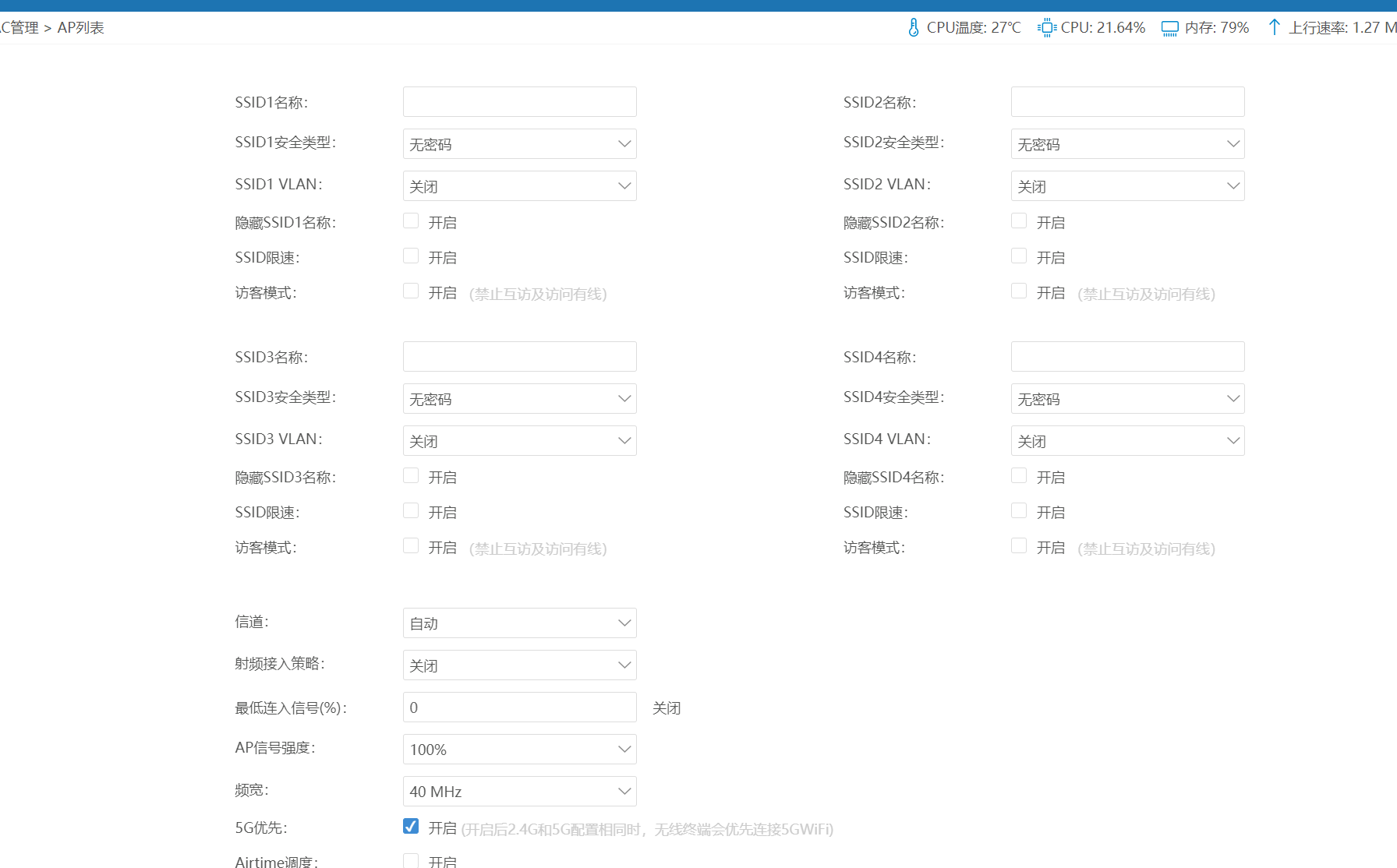Click the upload speed arrow icon
The height and width of the screenshot is (868, 1397).
coord(1274,27)
